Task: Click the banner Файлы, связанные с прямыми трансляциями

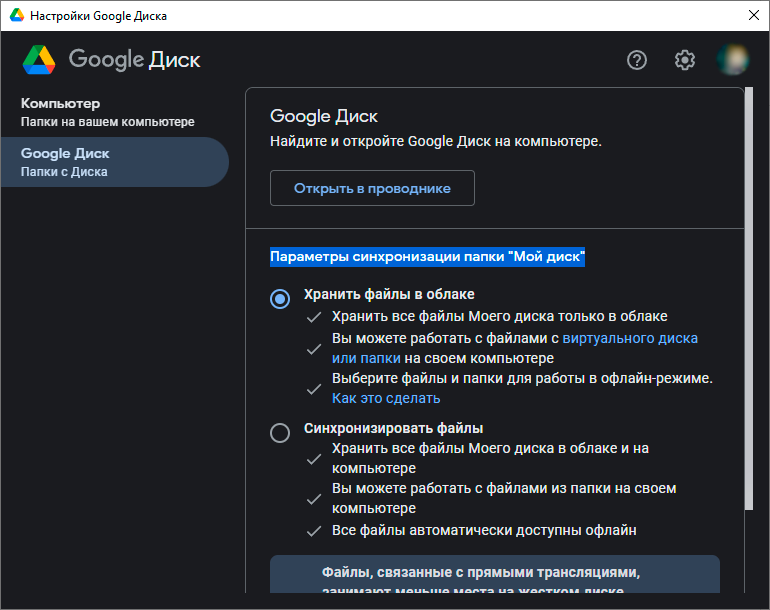Action: pos(495,574)
